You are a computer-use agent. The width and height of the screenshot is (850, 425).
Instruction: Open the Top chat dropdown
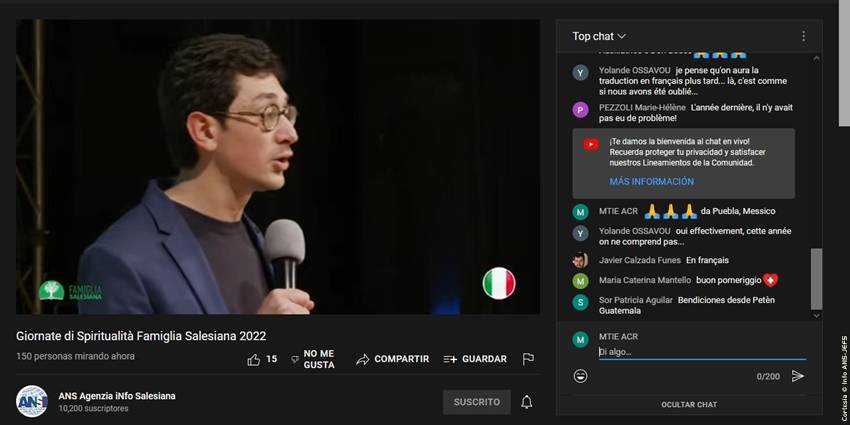click(599, 36)
